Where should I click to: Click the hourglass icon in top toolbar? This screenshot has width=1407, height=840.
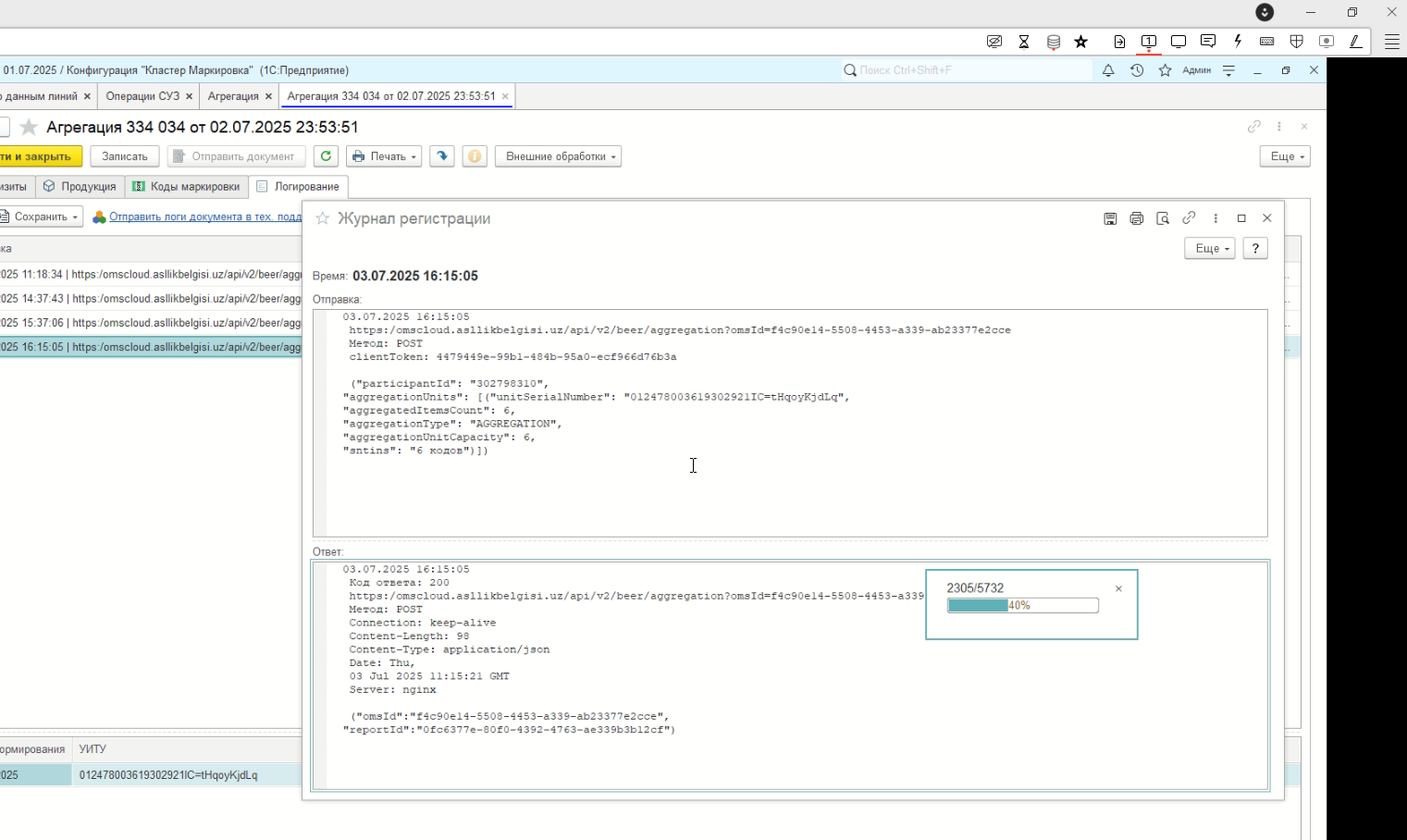(x=1024, y=42)
